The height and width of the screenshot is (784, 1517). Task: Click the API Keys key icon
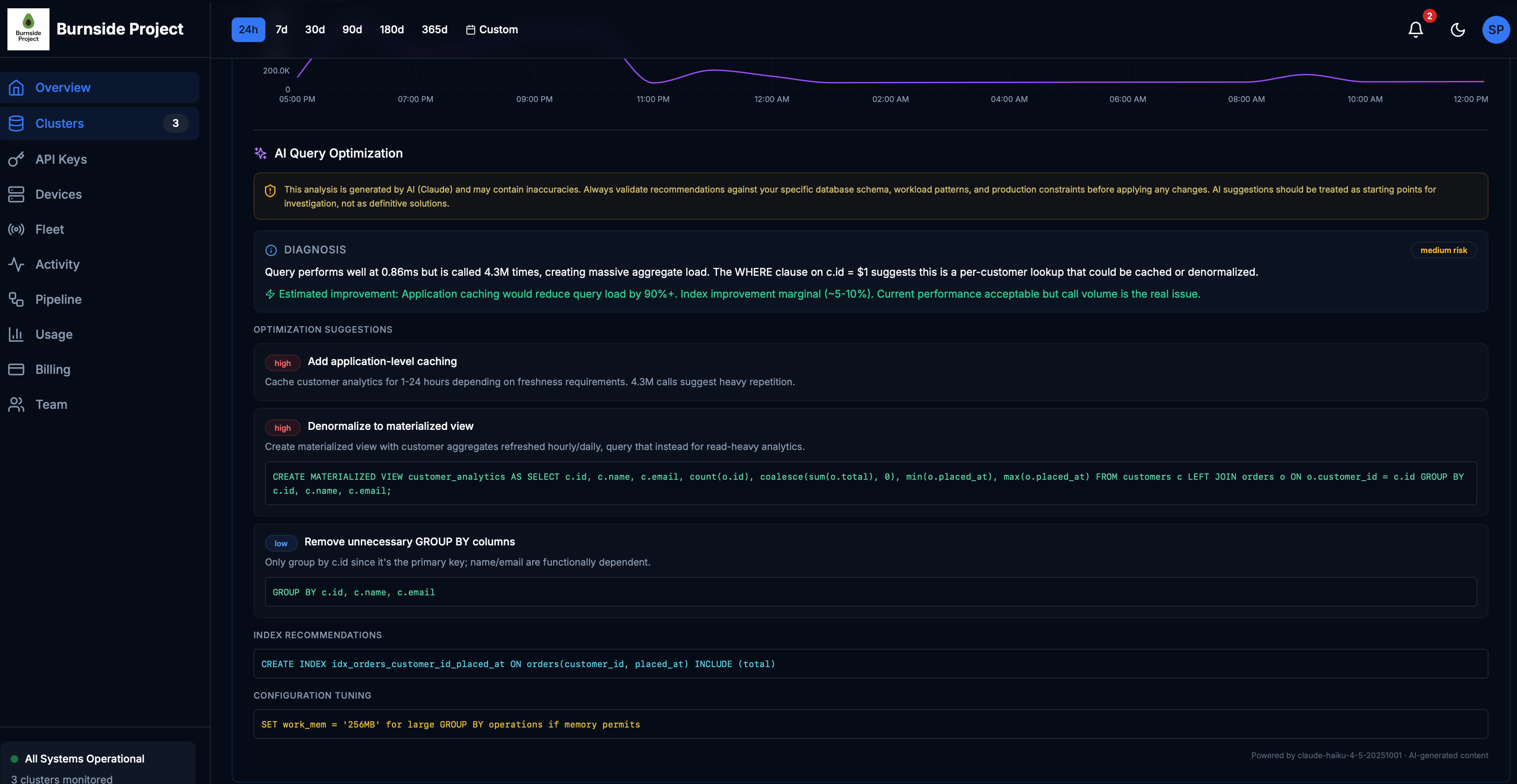point(16,159)
